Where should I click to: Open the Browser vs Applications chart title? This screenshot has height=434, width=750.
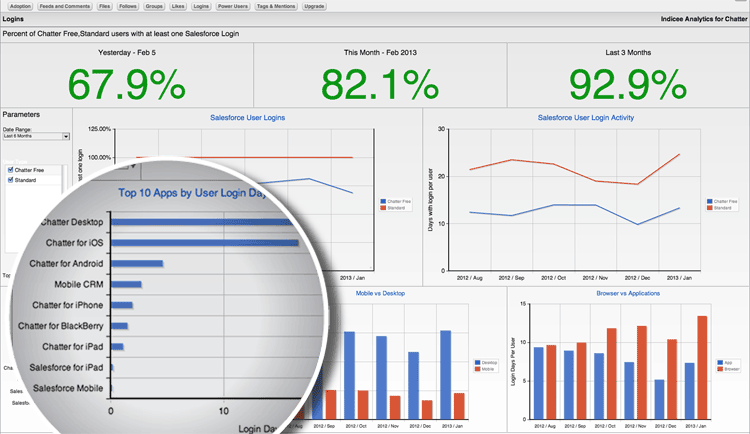coord(598,293)
